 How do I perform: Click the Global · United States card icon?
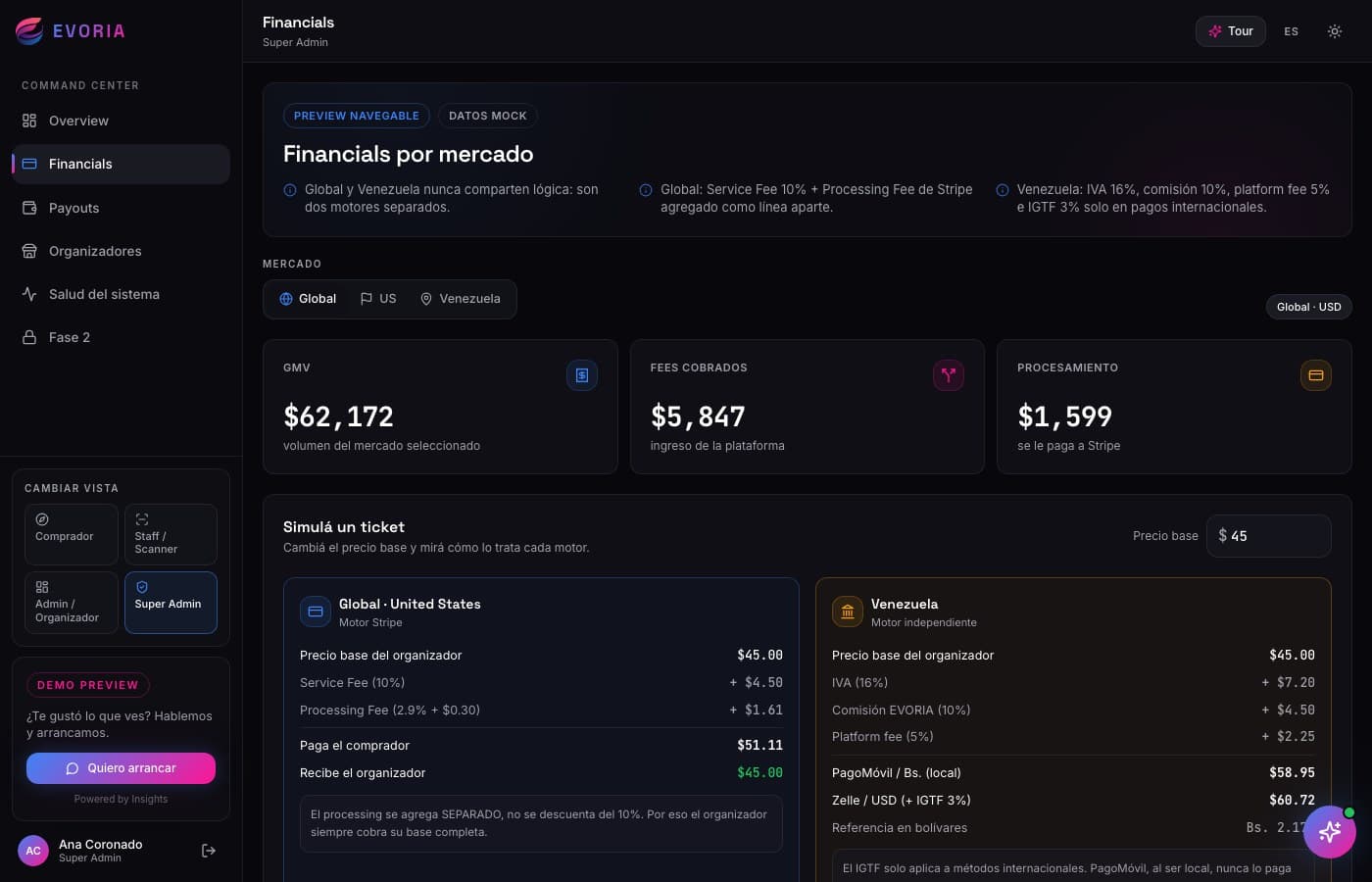point(316,612)
